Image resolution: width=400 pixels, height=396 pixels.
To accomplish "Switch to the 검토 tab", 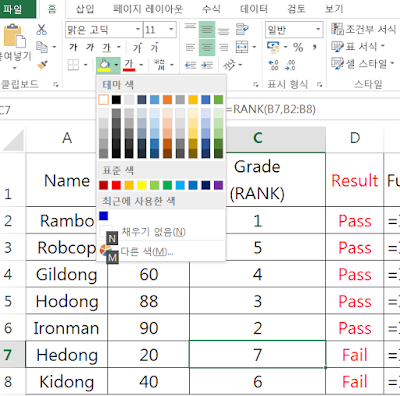I will (x=296, y=9).
